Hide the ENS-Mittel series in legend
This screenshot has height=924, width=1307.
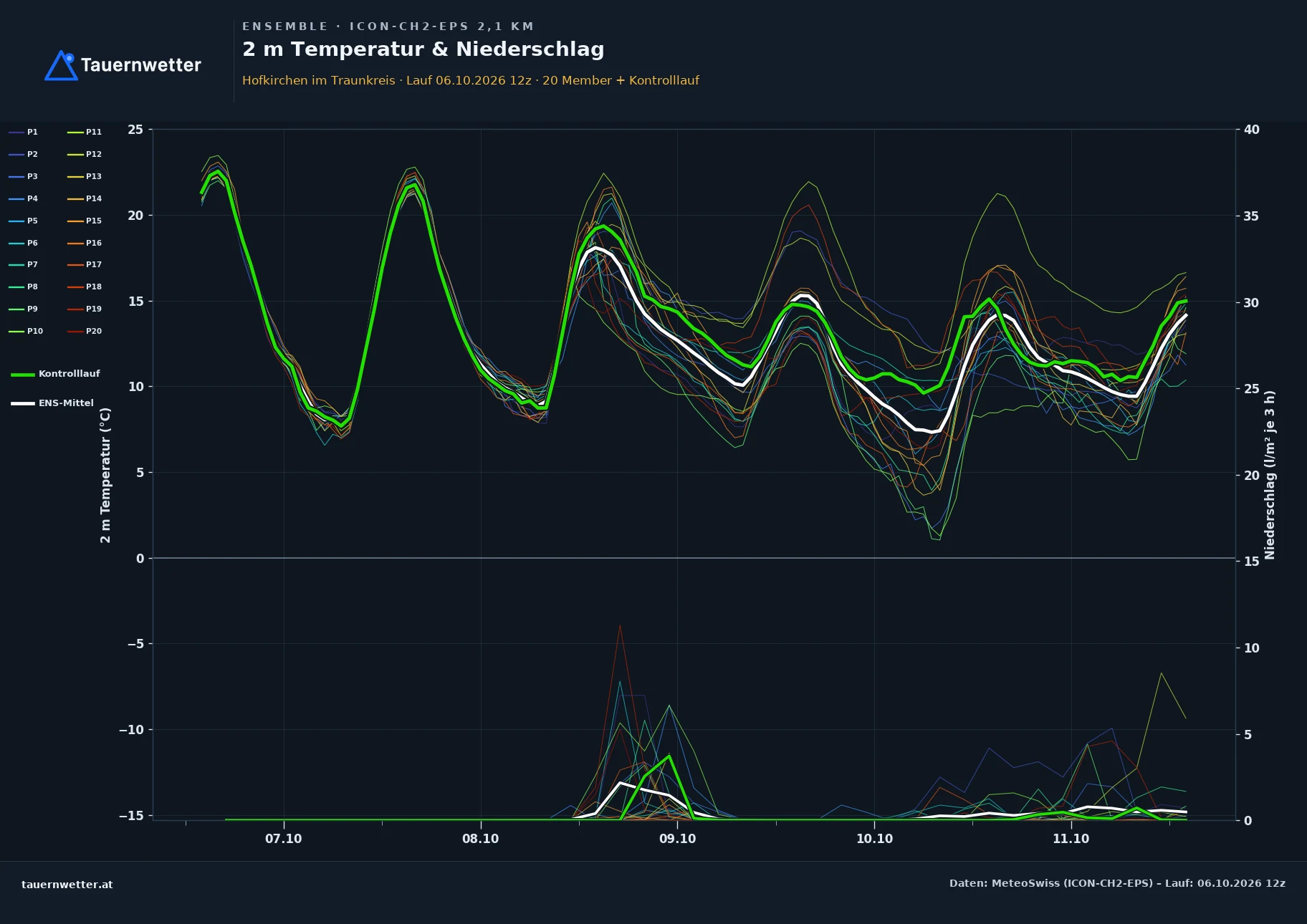52,403
